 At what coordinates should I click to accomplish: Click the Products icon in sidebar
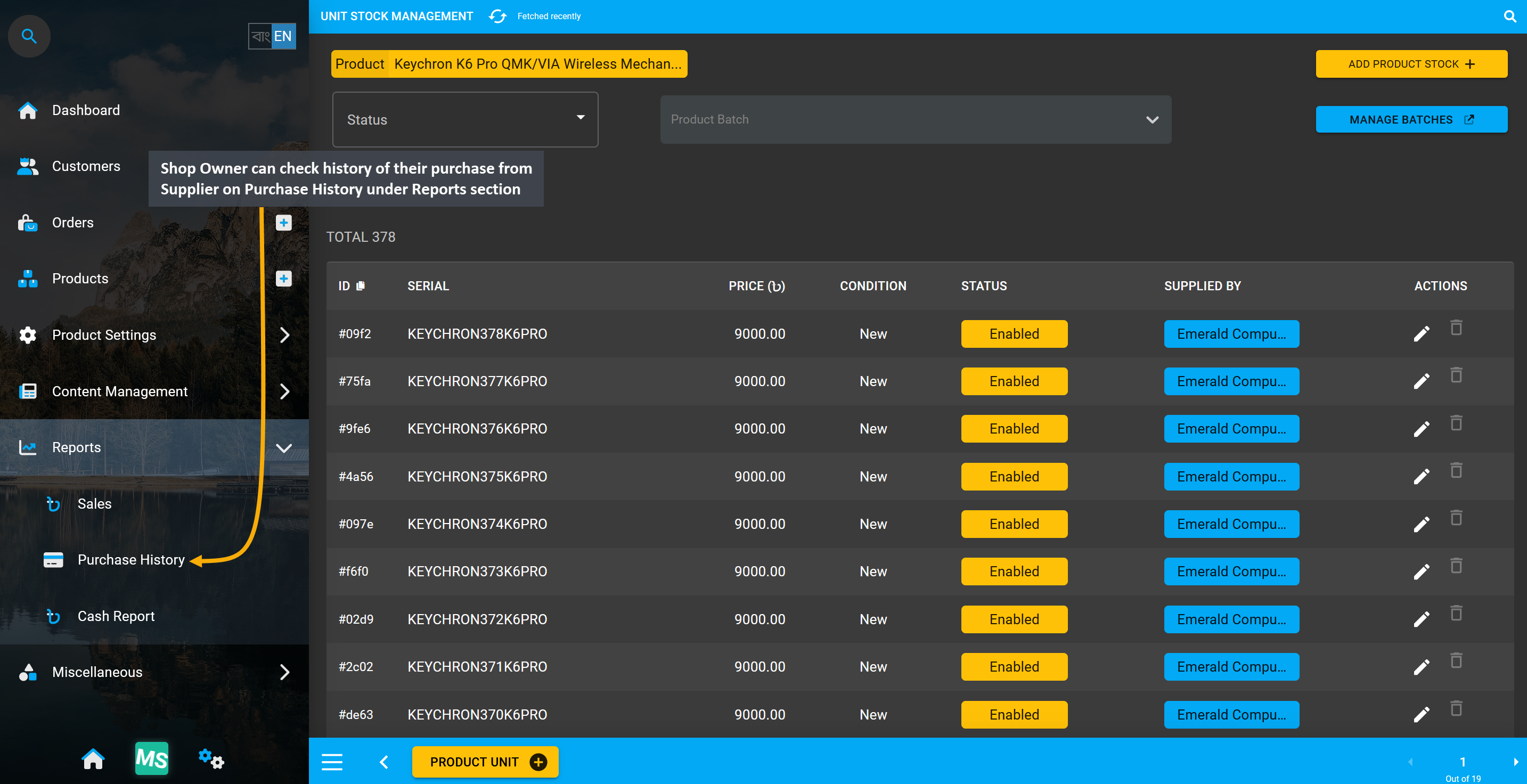point(28,278)
